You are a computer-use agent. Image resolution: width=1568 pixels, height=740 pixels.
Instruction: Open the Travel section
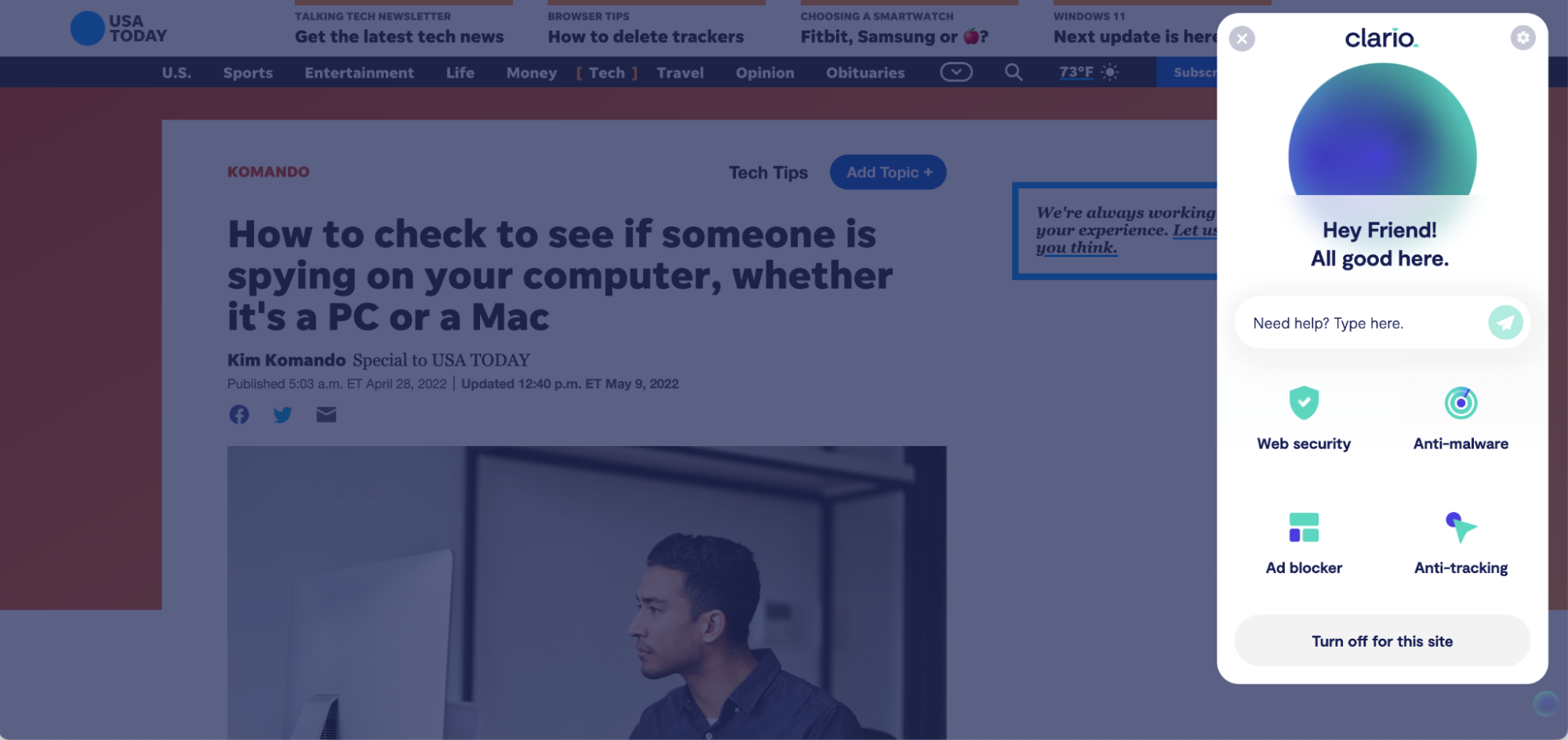[x=680, y=73]
